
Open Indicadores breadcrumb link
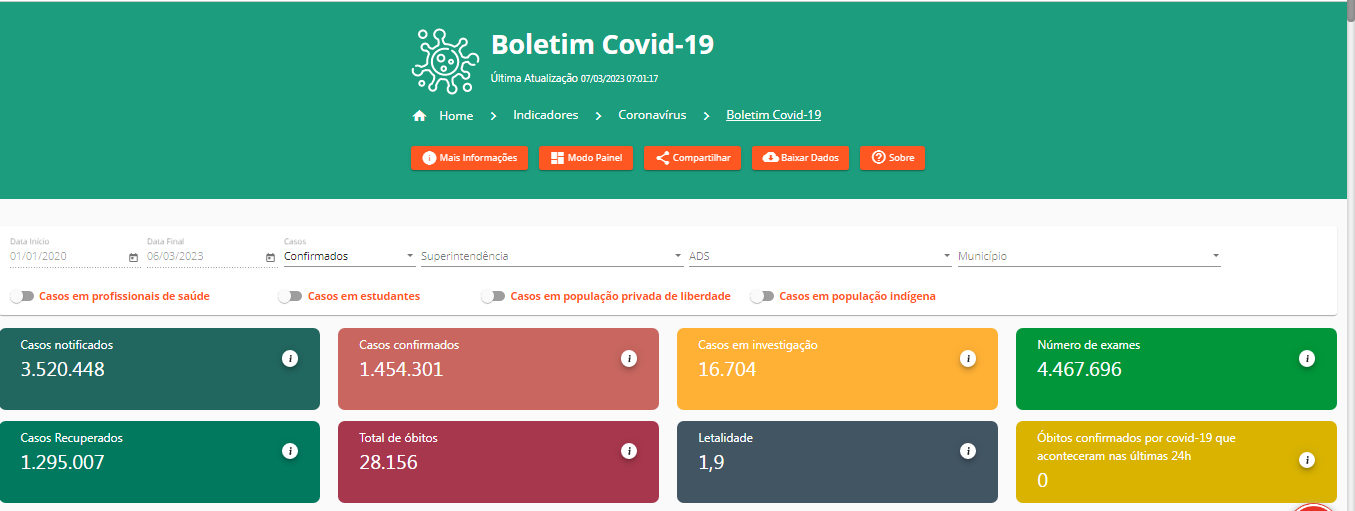click(546, 115)
